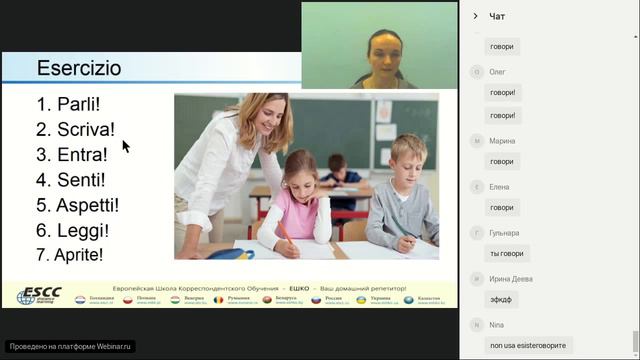Screen dimensions: 640x360
Task: Click slide item '3. Entra!'
Action: pos(72,155)
